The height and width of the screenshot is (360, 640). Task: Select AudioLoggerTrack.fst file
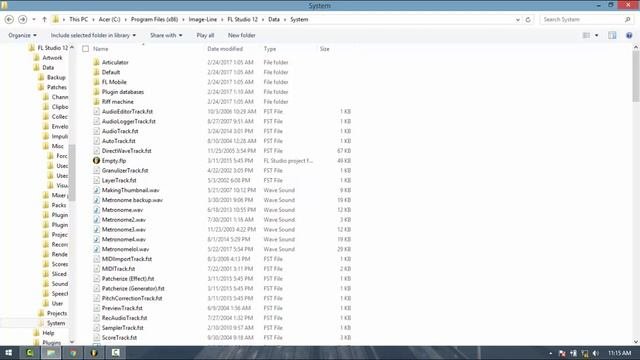pyautogui.click(x=129, y=121)
